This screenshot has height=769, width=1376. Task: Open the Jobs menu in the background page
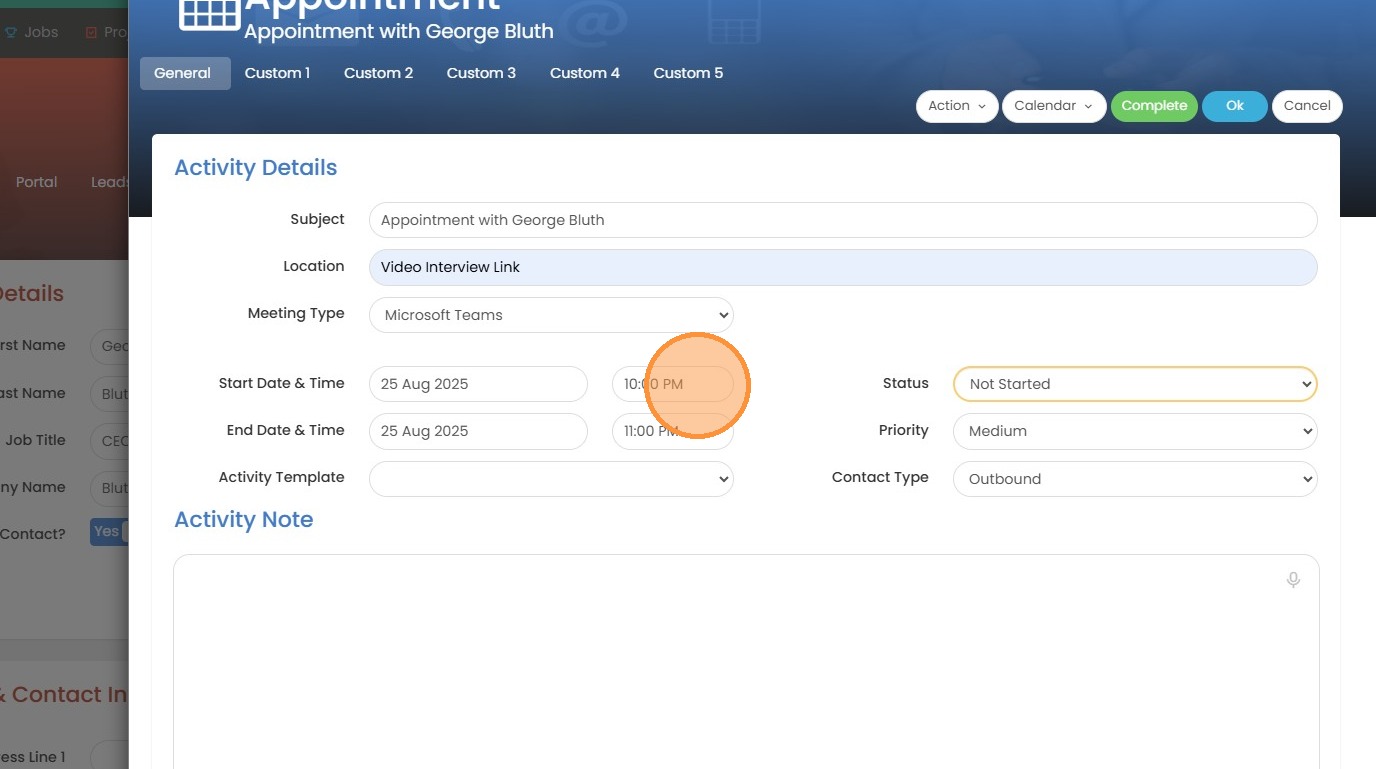(x=32, y=32)
